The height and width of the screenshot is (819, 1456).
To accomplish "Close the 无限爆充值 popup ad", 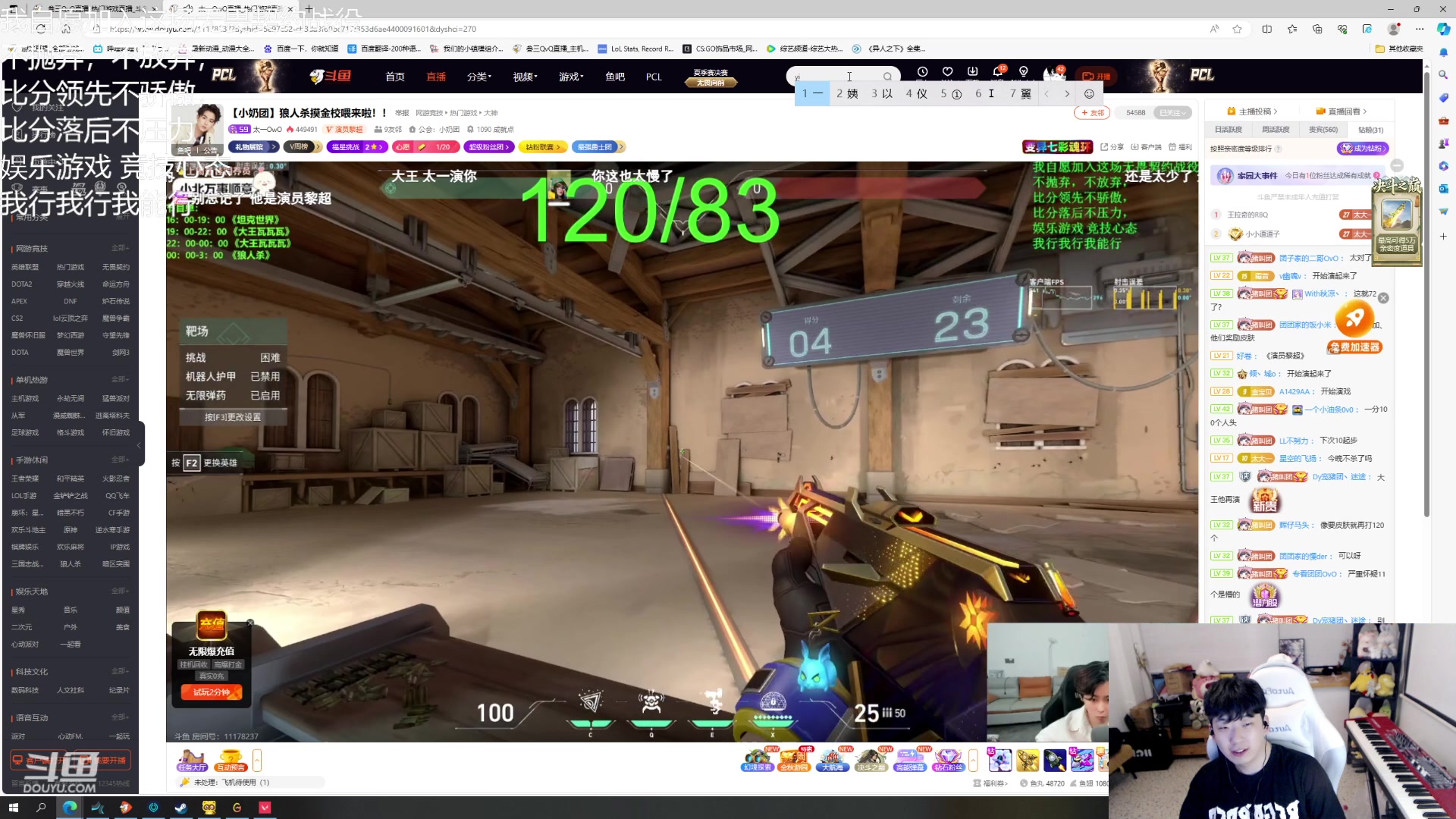I will (x=250, y=623).
